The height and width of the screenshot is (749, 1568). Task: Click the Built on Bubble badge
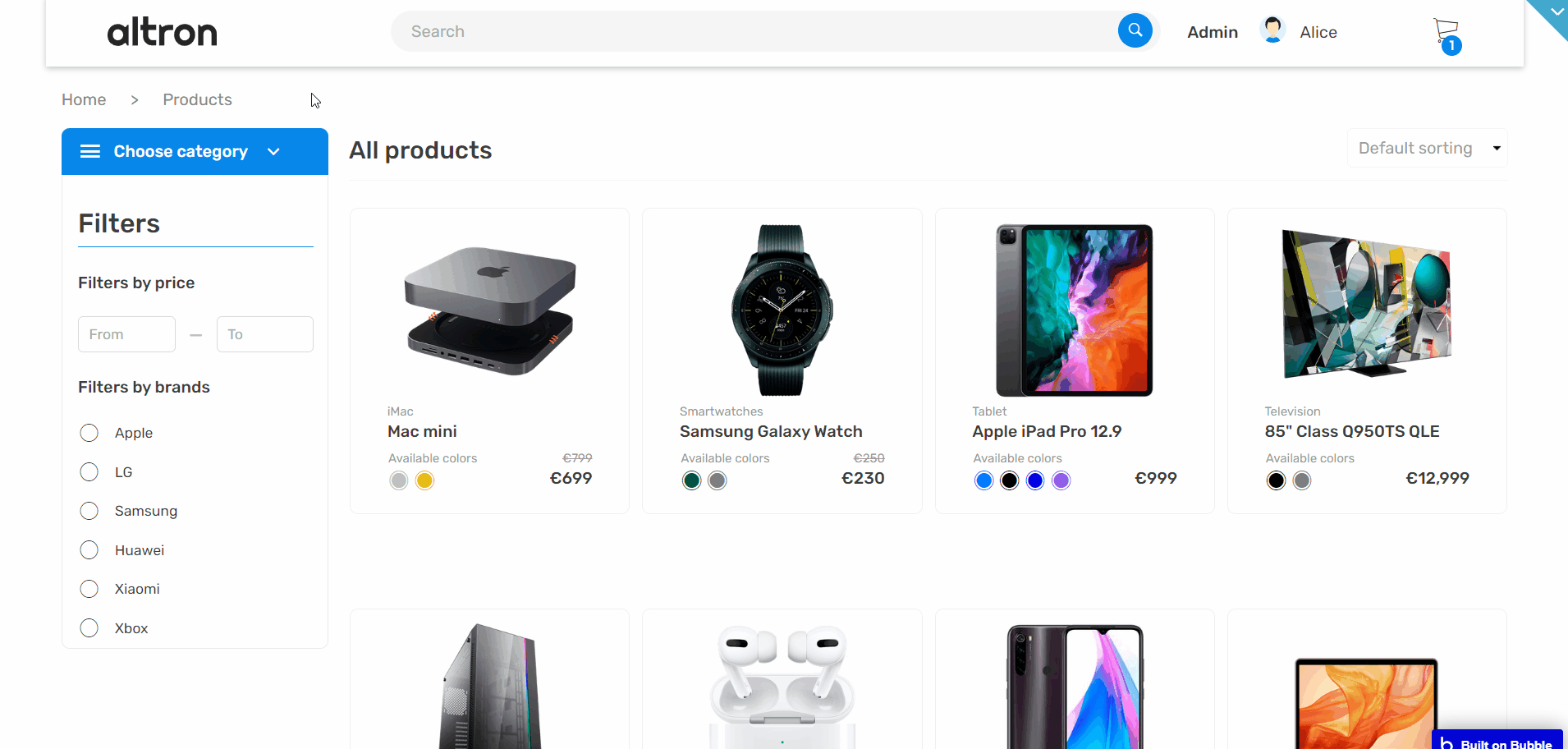(1497, 742)
